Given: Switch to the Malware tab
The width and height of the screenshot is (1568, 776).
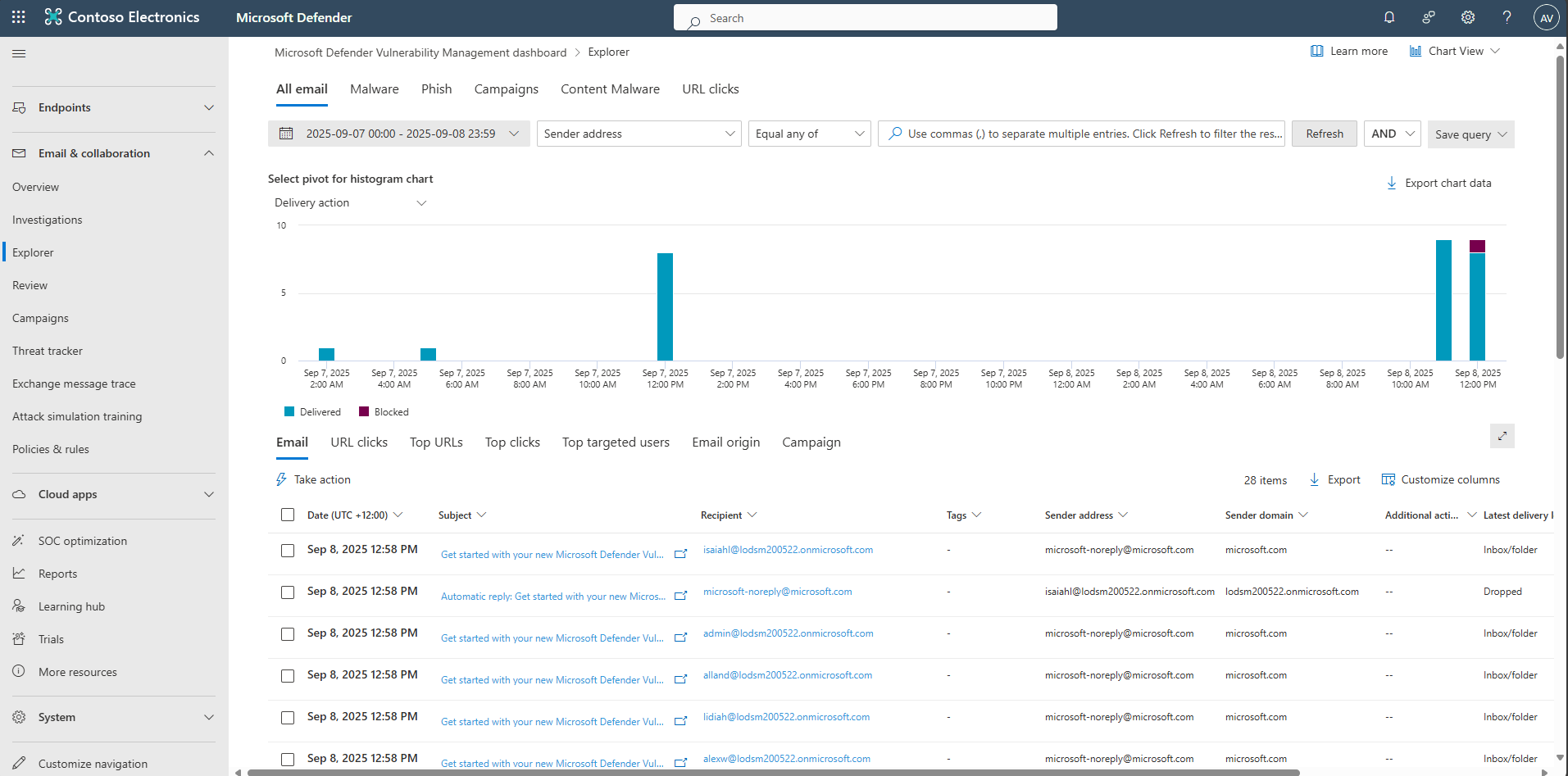Looking at the screenshot, I should 375,89.
